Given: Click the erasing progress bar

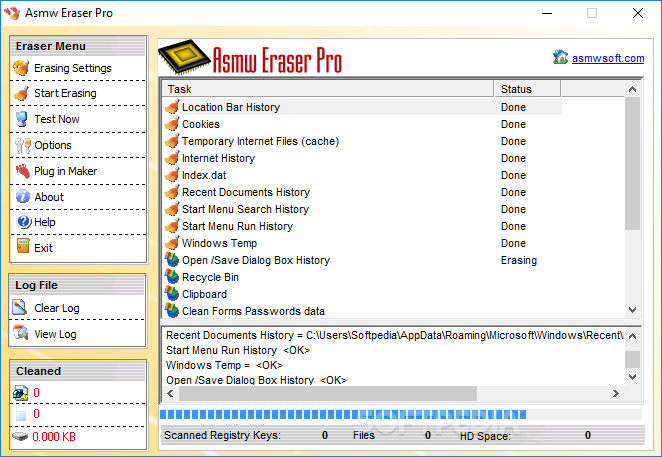Looking at the screenshot, I should [401, 414].
